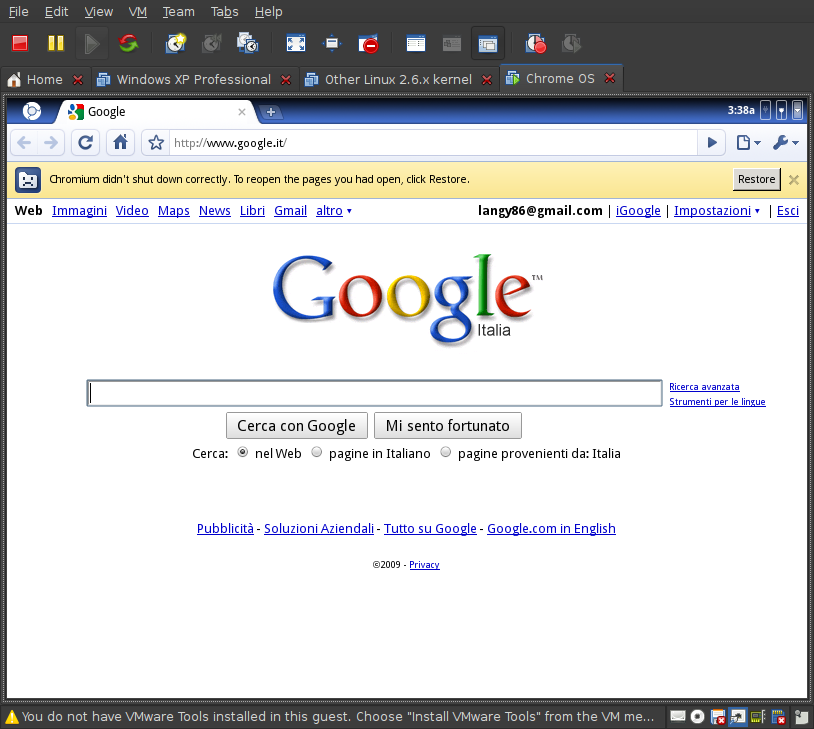Screen dimensions: 814x729
Task: Bookmark this page with the star icon
Action: (155, 142)
